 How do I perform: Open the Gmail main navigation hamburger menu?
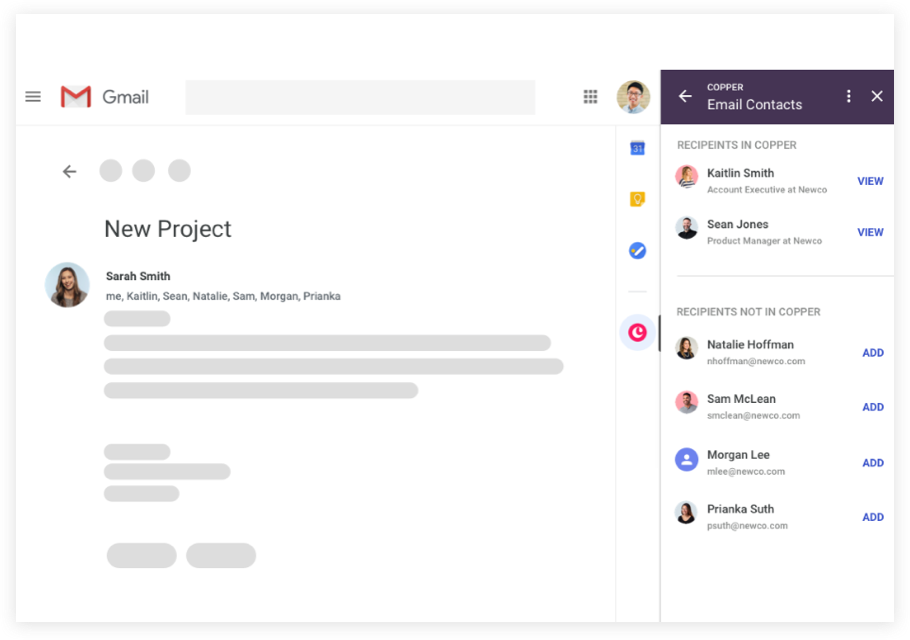point(33,96)
